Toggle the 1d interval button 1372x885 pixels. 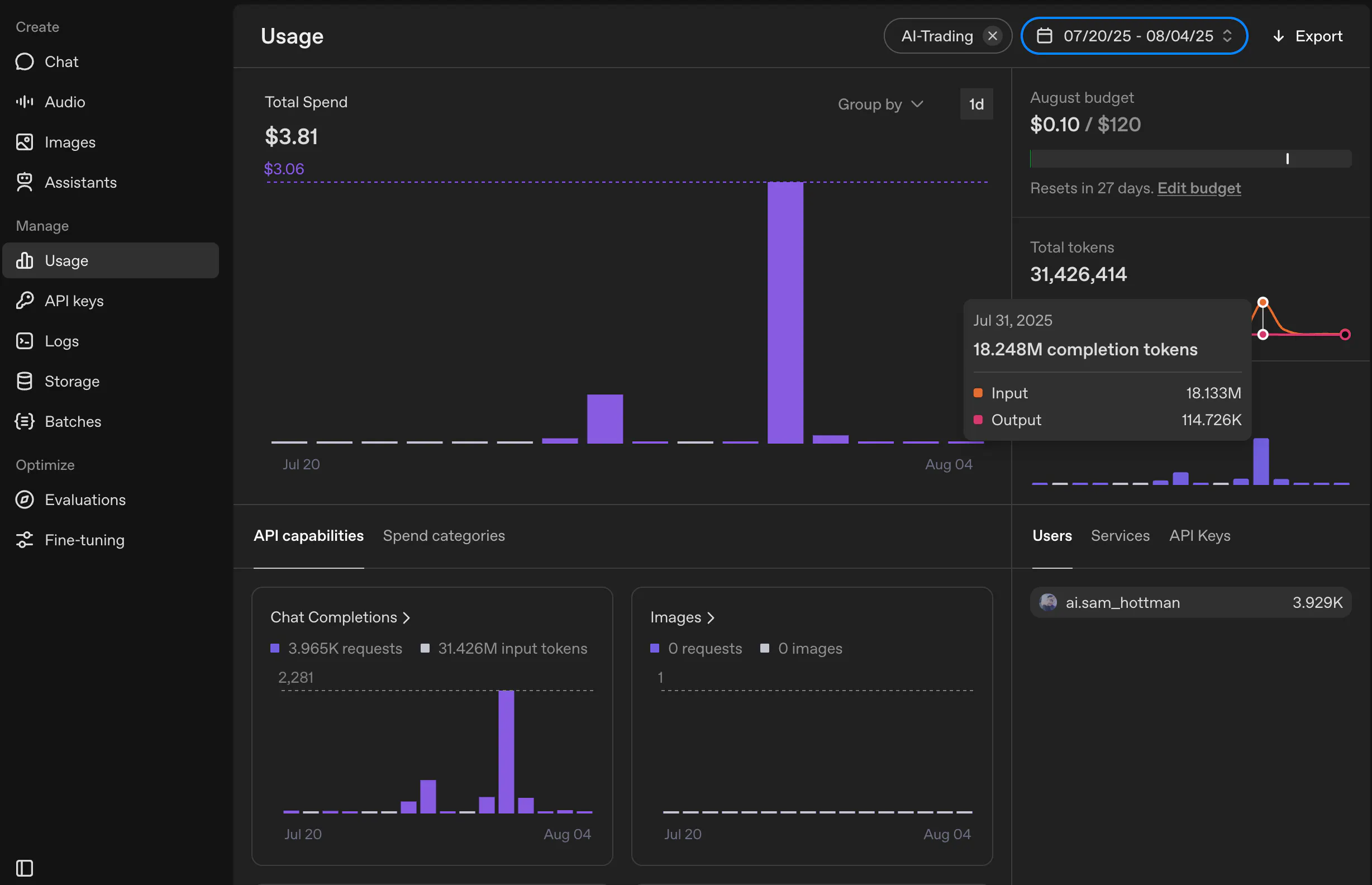pyautogui.click(x=976, y=104)
